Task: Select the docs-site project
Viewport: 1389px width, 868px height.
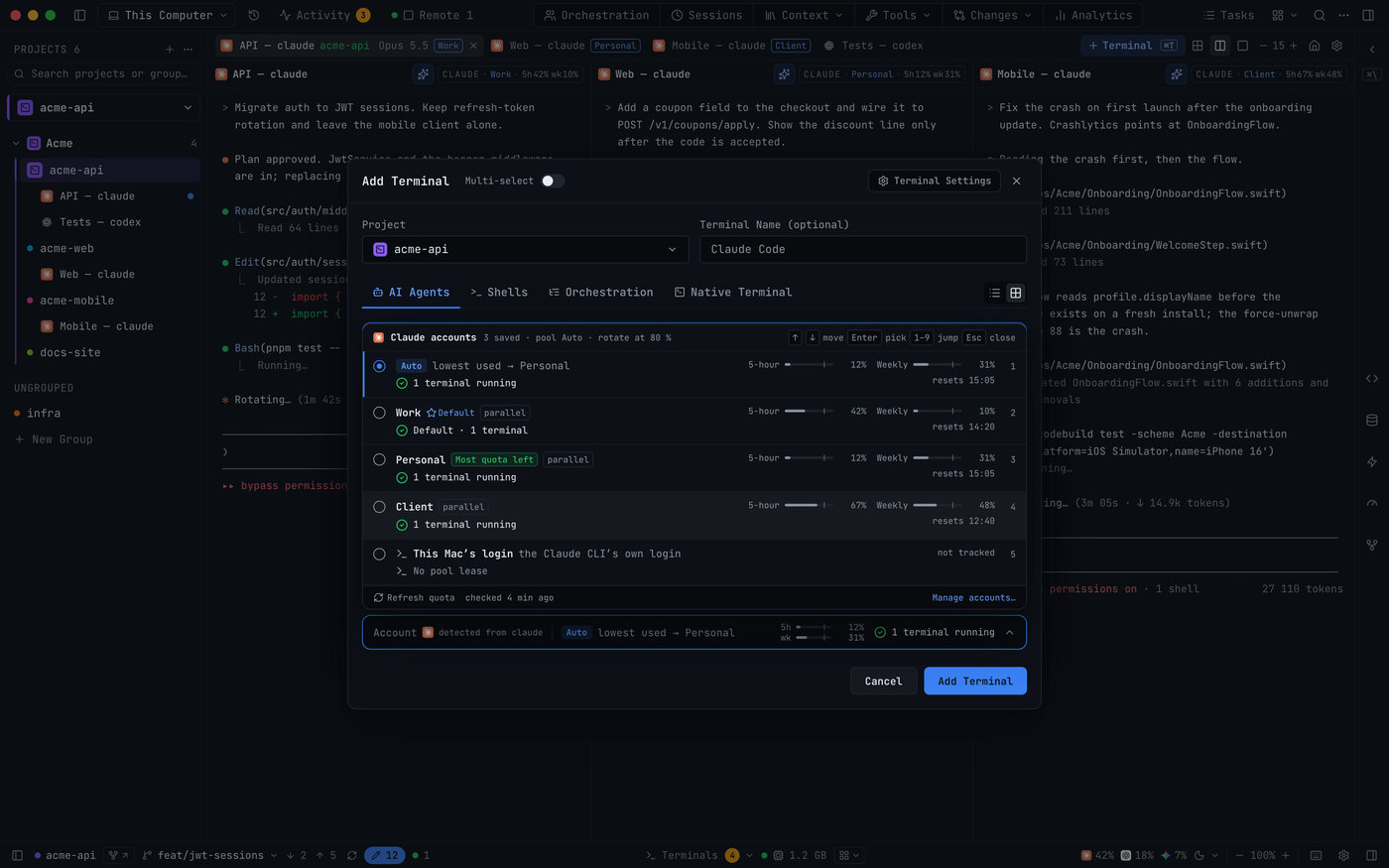Action: (x=69, y=352)
